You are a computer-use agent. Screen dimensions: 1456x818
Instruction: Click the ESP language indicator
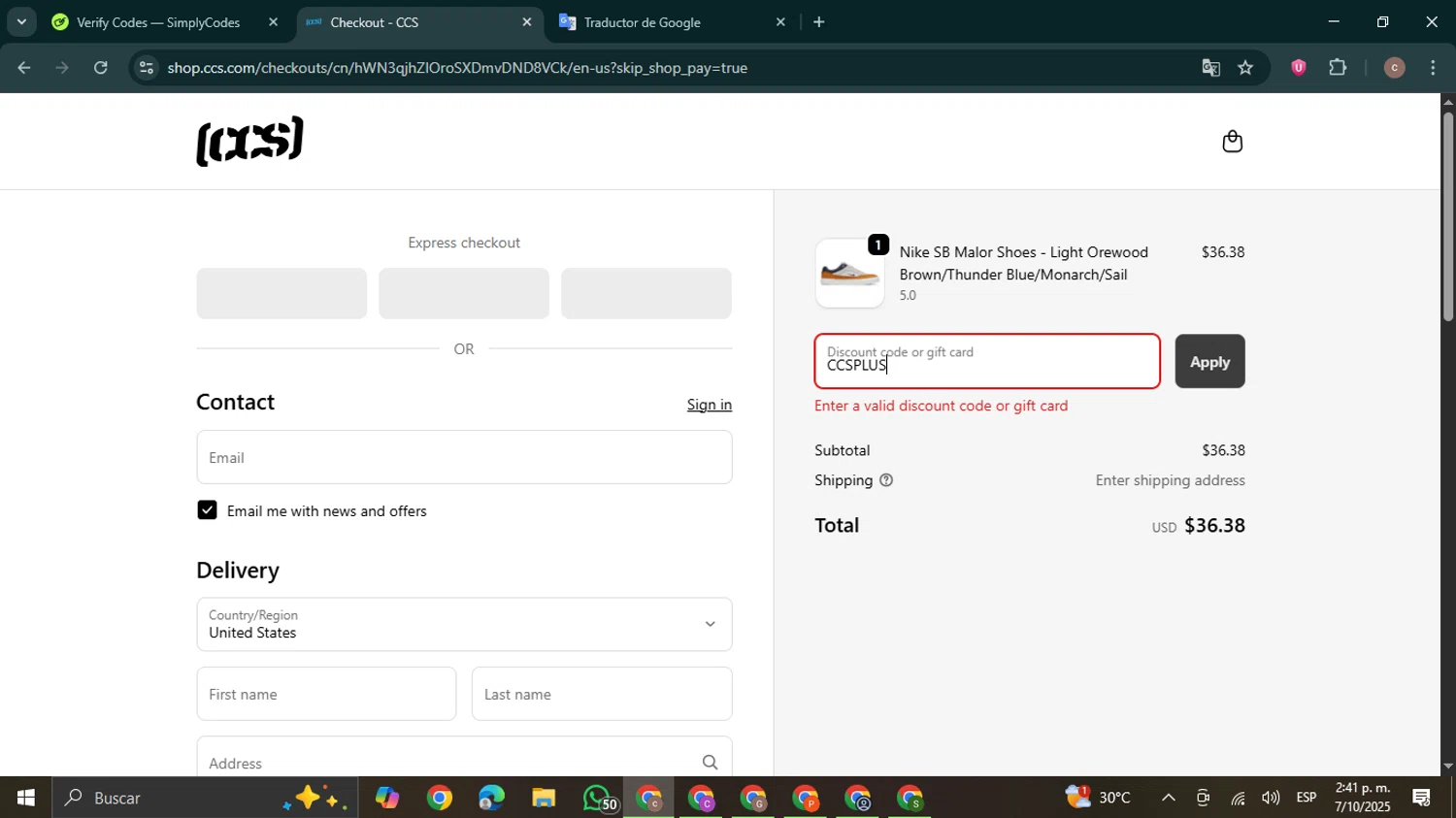pyautogui.click(x=1307, y=798)
